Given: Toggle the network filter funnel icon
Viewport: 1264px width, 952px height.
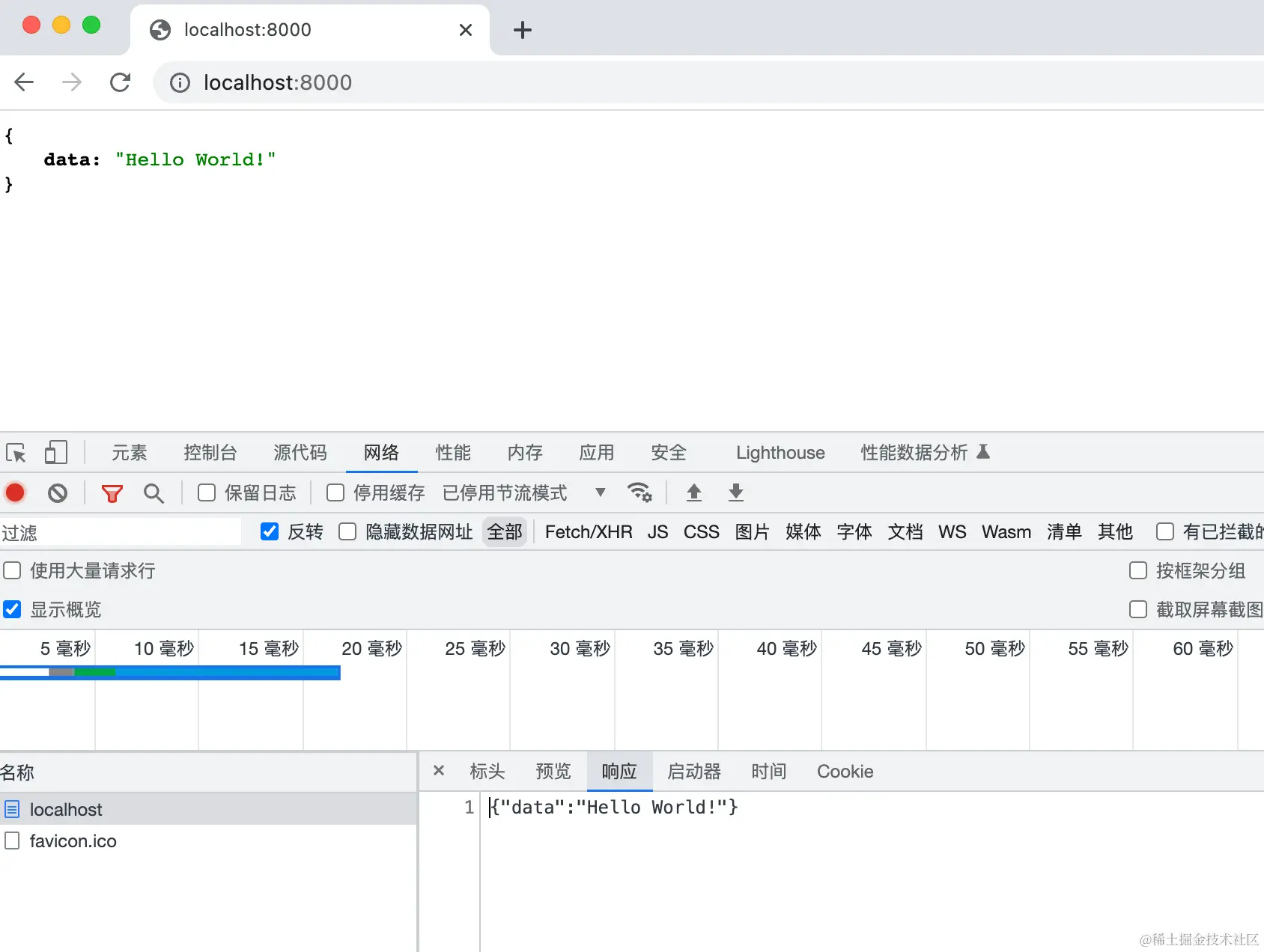Looking at the screenshot, I should 112,493.
